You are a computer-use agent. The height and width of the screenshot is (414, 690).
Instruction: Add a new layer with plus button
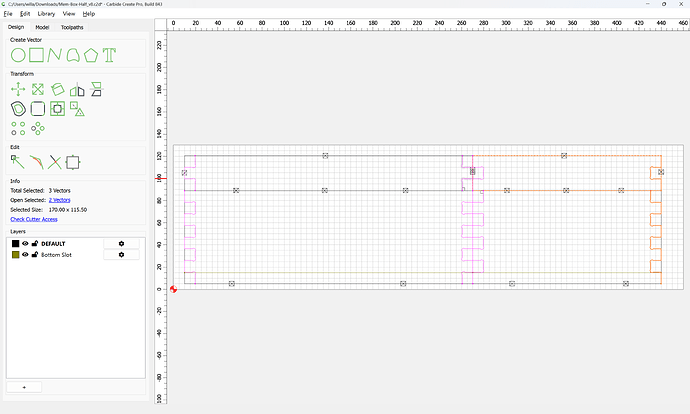coord(24,387)
